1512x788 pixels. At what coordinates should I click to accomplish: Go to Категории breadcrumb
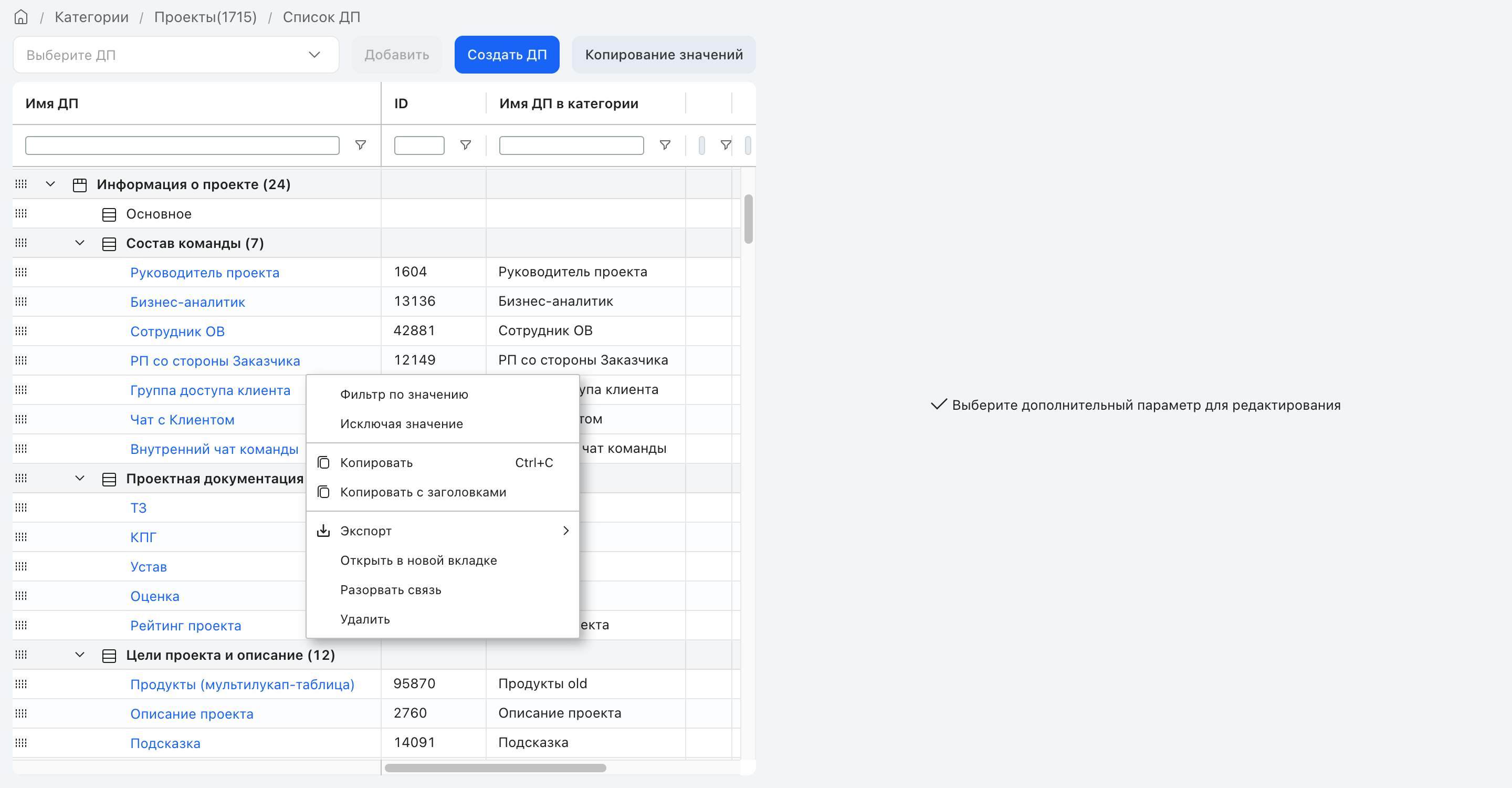click(91, 17)
